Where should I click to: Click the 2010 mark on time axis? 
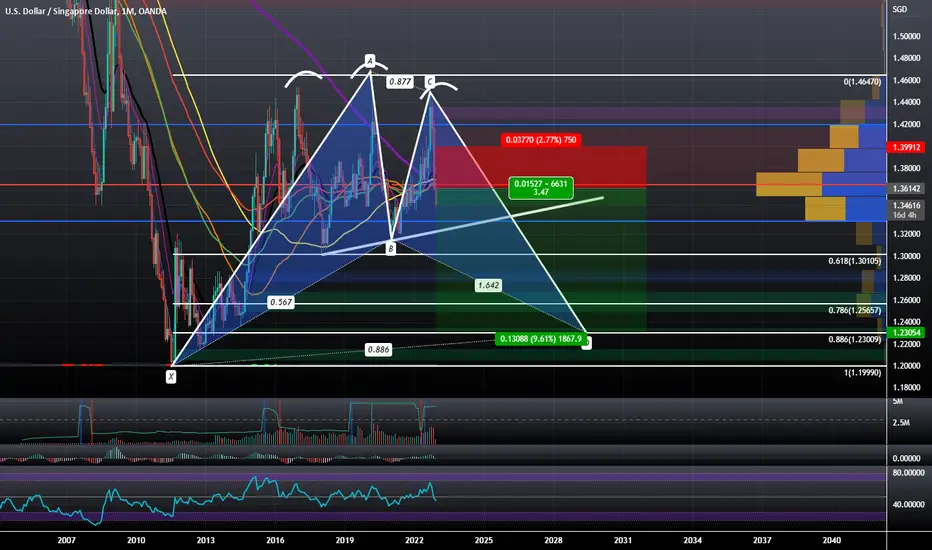coord(136,540)
